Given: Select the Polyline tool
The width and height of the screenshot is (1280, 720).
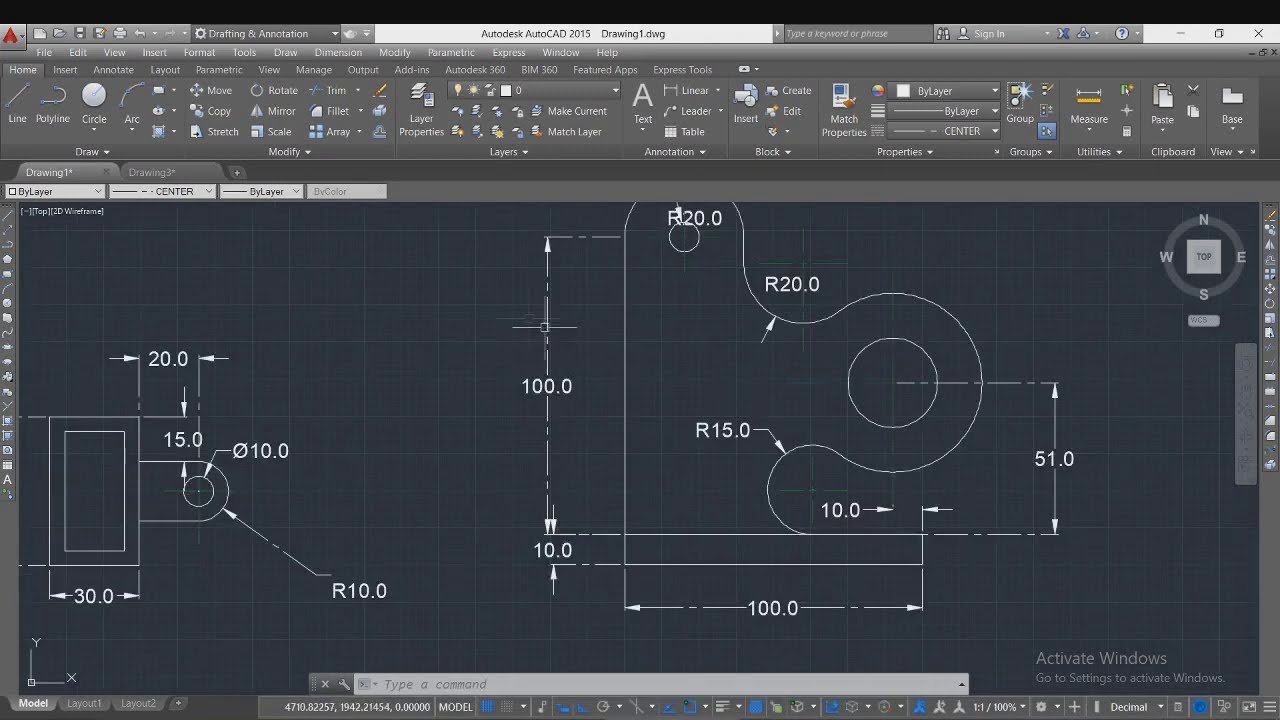Looking at the screenshot, I should tap(53, 104).
